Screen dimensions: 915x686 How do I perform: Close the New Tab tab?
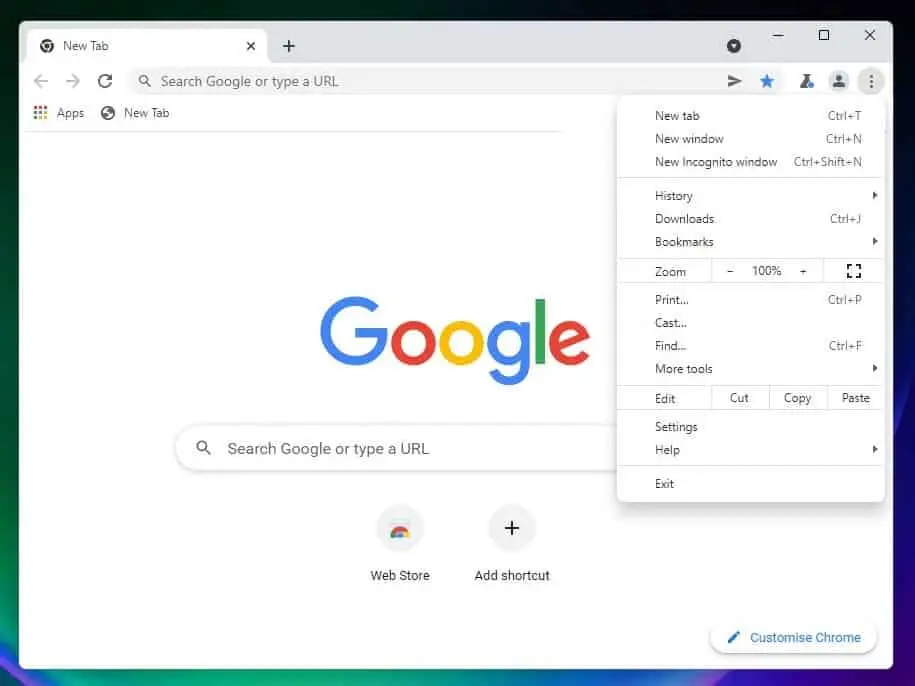251,46
